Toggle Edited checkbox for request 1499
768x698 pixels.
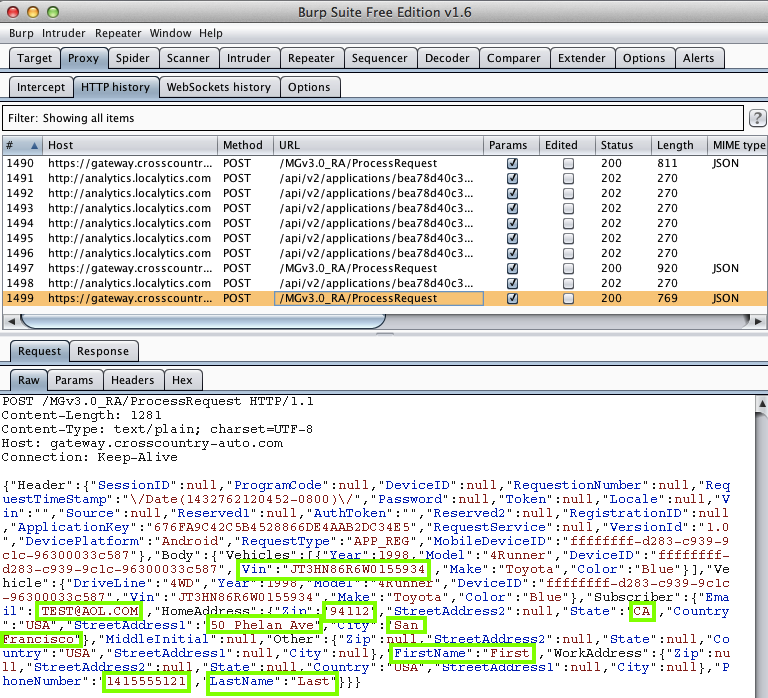568,298
